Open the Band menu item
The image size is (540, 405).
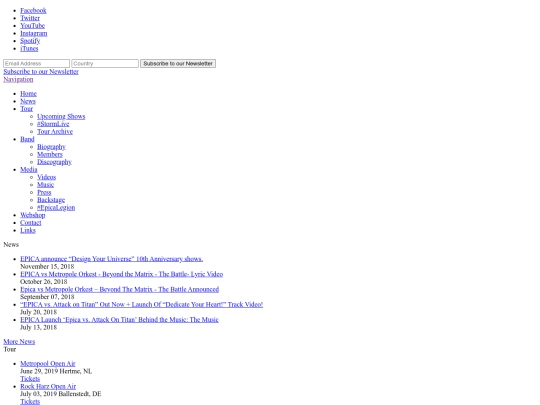tap(27, 139)
